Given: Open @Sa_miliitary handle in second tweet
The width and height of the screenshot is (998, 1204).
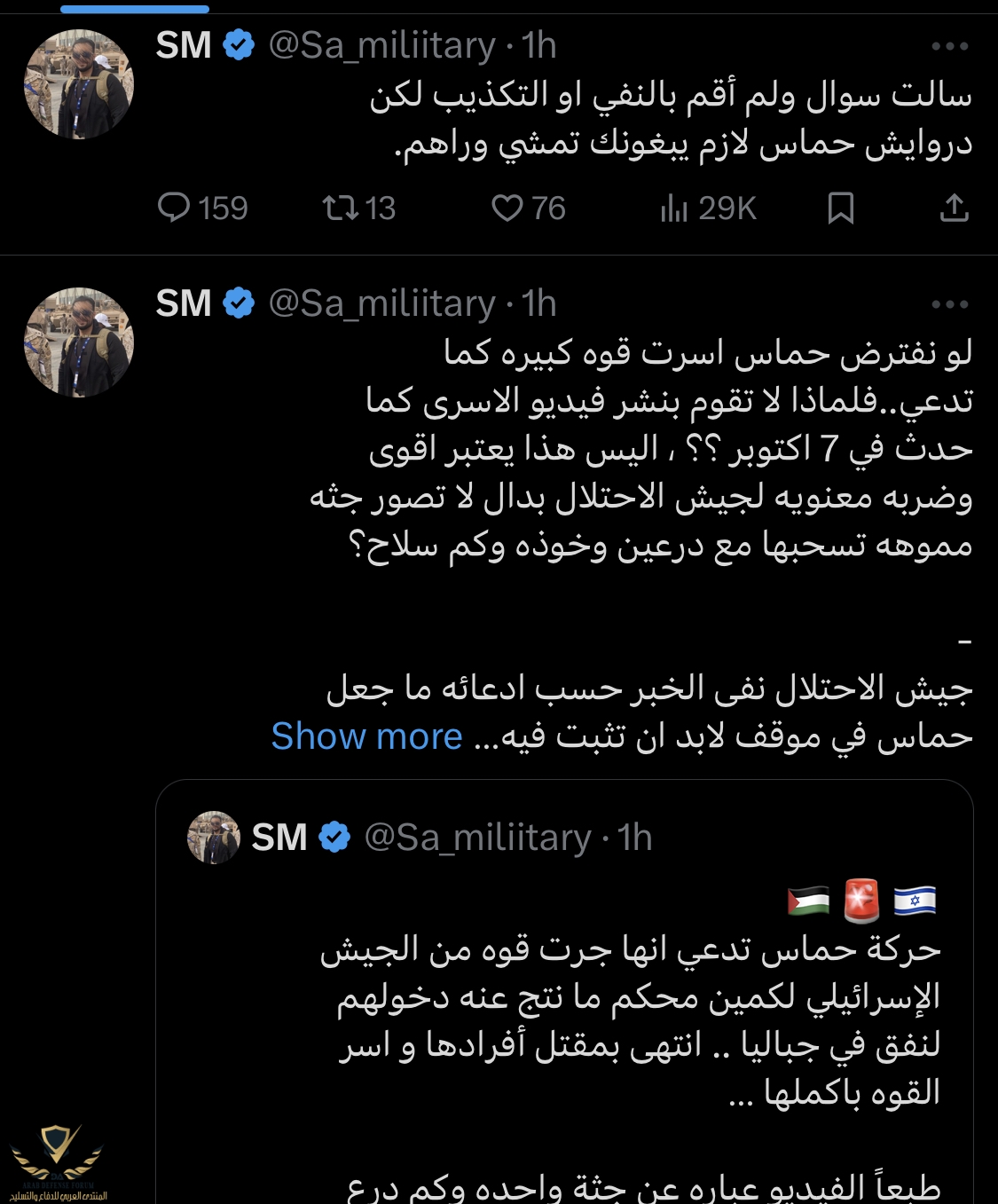Looking at the screenshot, I should (381, 304).
